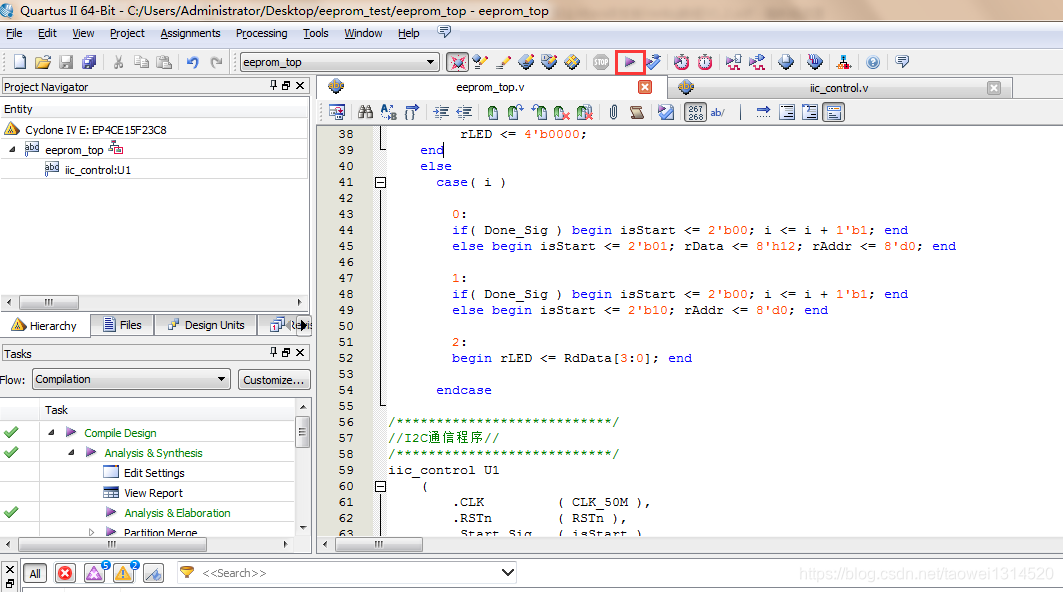Click the Save file icon

(x=66, y=62)
